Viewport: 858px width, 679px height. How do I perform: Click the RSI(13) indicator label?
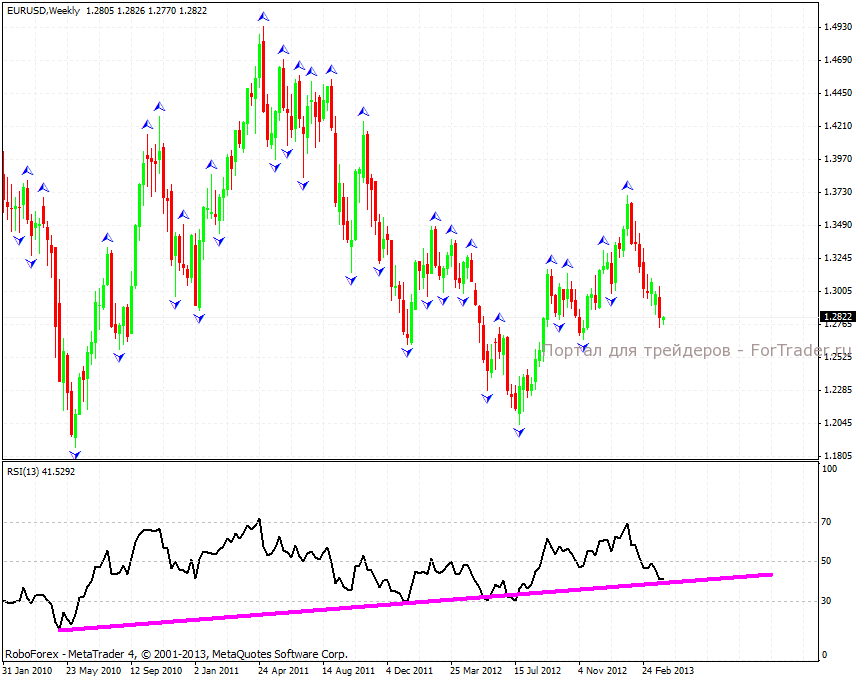(x=41, y=469)
